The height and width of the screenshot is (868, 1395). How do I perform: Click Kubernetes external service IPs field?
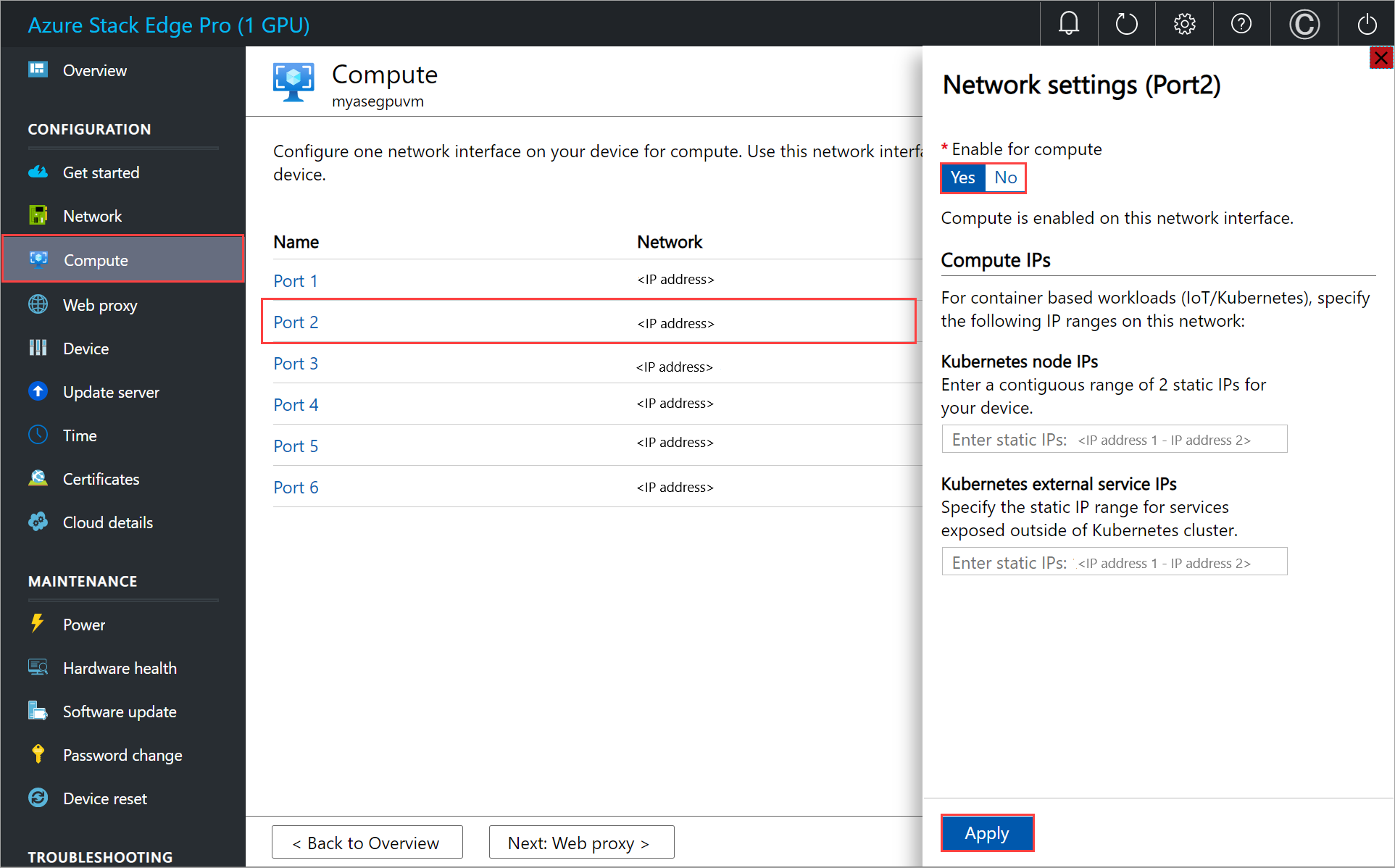click(x=1116, y=561)
